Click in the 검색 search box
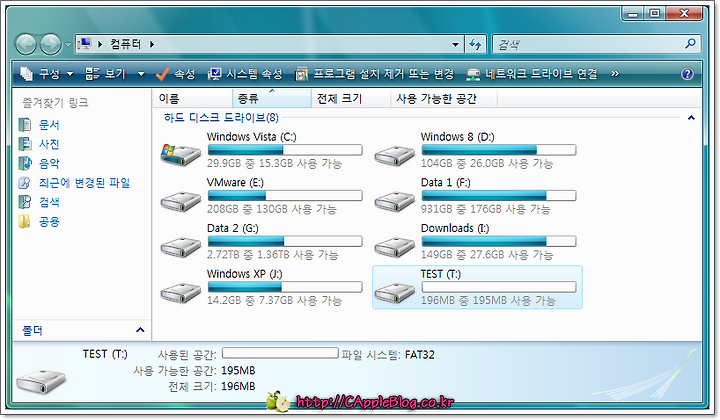Screen dimensions: 720x420 588,45
